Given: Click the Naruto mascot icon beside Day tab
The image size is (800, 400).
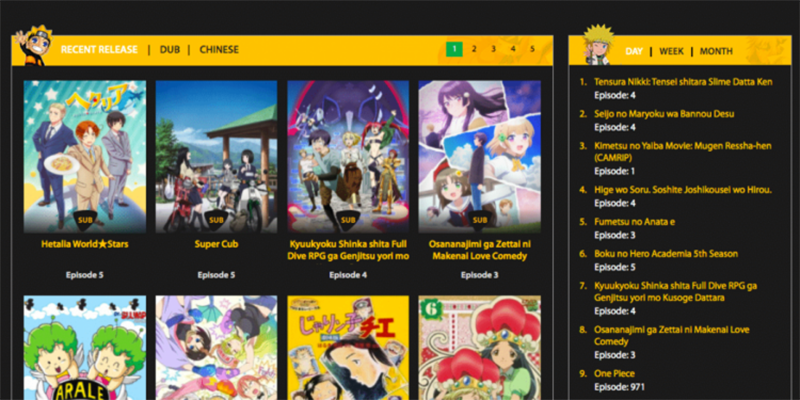Looking at the screenshot, I should pyautogui.click(x=598, y=46).
